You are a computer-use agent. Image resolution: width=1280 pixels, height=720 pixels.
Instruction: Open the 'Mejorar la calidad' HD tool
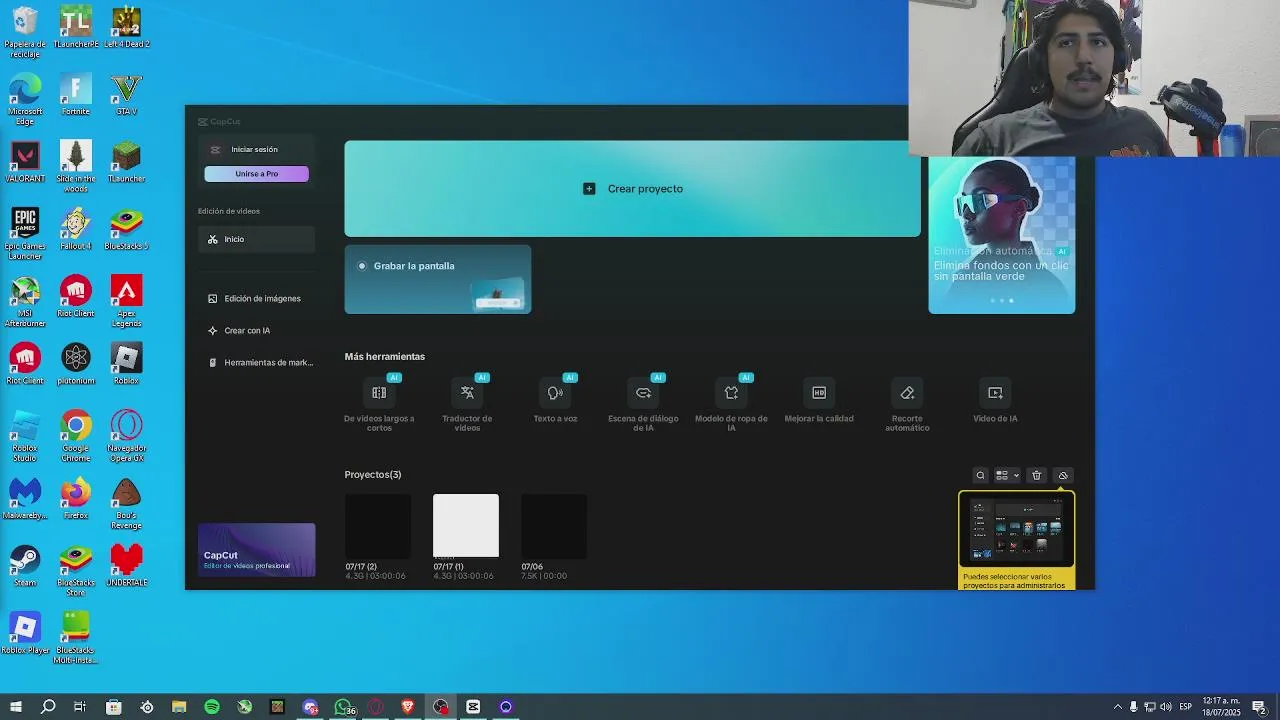tap(819, 401)
